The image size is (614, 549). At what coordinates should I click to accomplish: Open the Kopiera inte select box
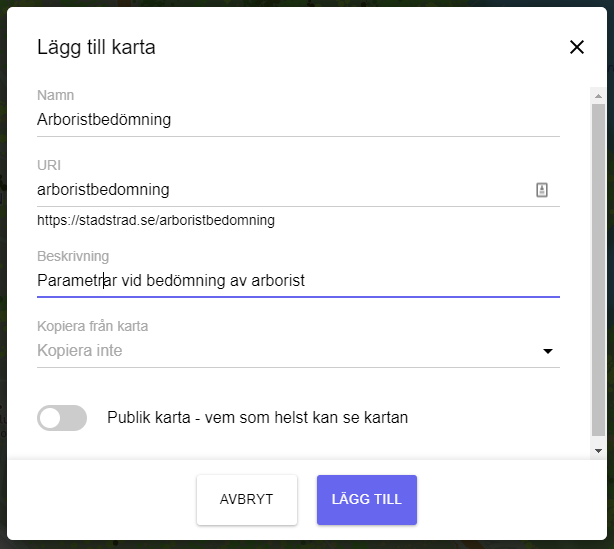(298, 351)
